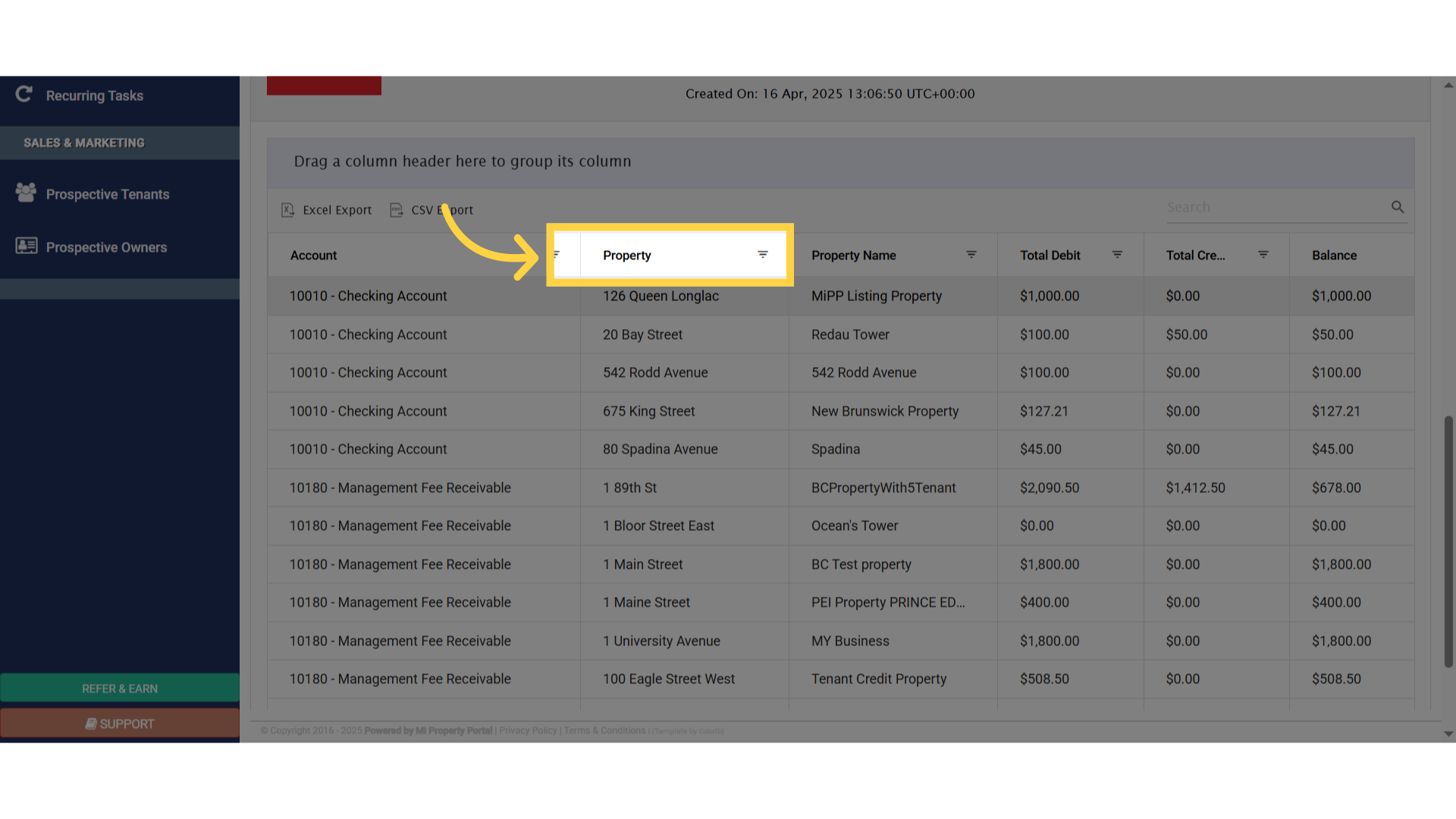Open the Account column filter
Image resolution: width=1456 pixels, height=819 pixels.
pos(557,255)
